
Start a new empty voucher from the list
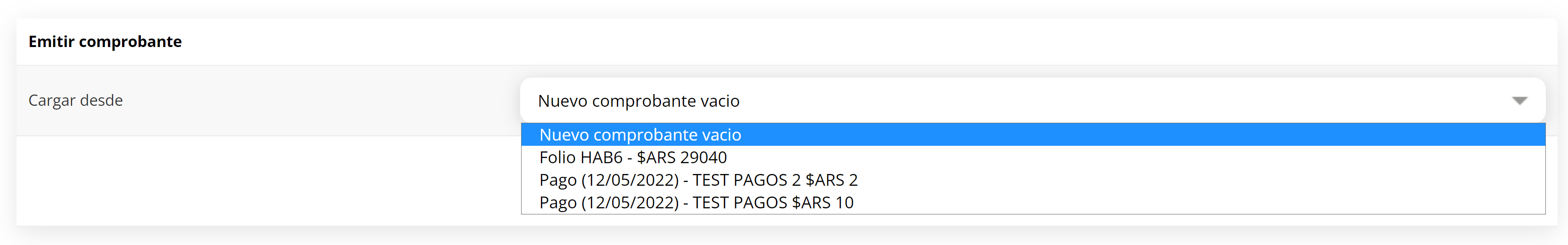coord(640,134)
